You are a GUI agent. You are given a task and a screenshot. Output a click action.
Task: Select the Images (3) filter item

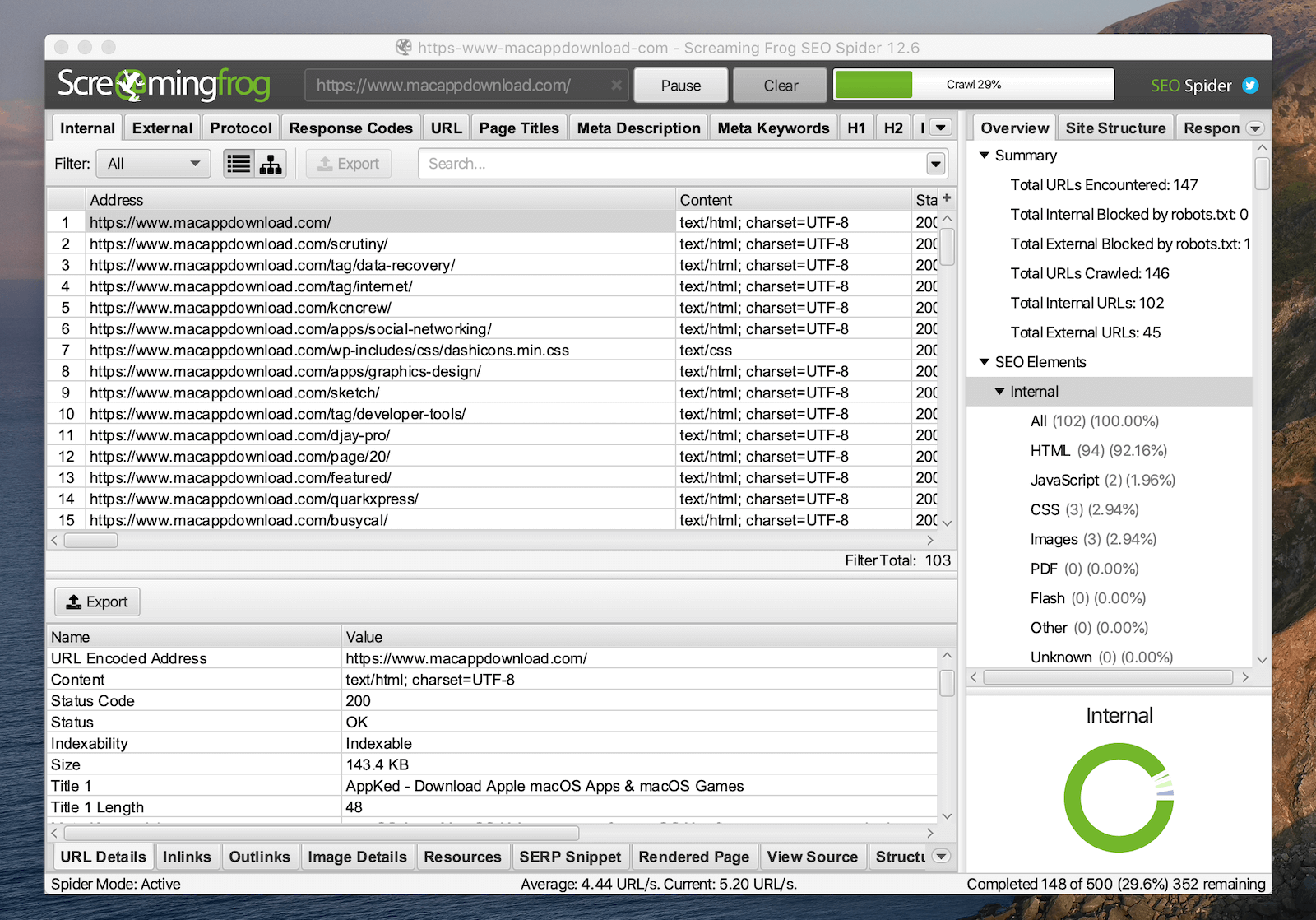tap(1093, 539)
